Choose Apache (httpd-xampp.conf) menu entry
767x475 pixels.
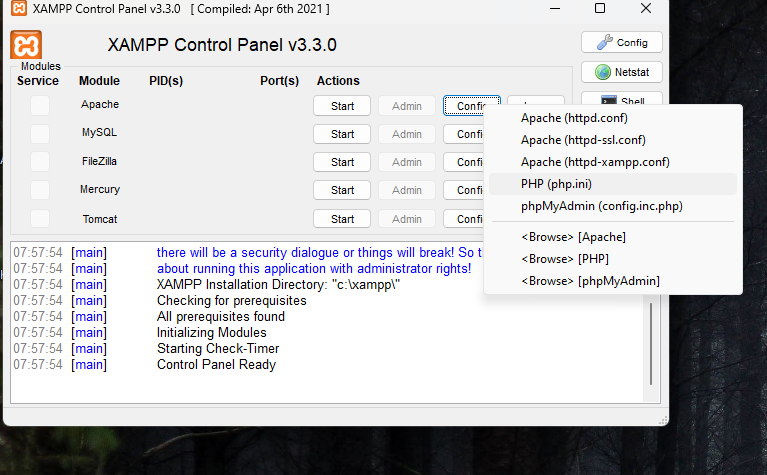point(612,162)
